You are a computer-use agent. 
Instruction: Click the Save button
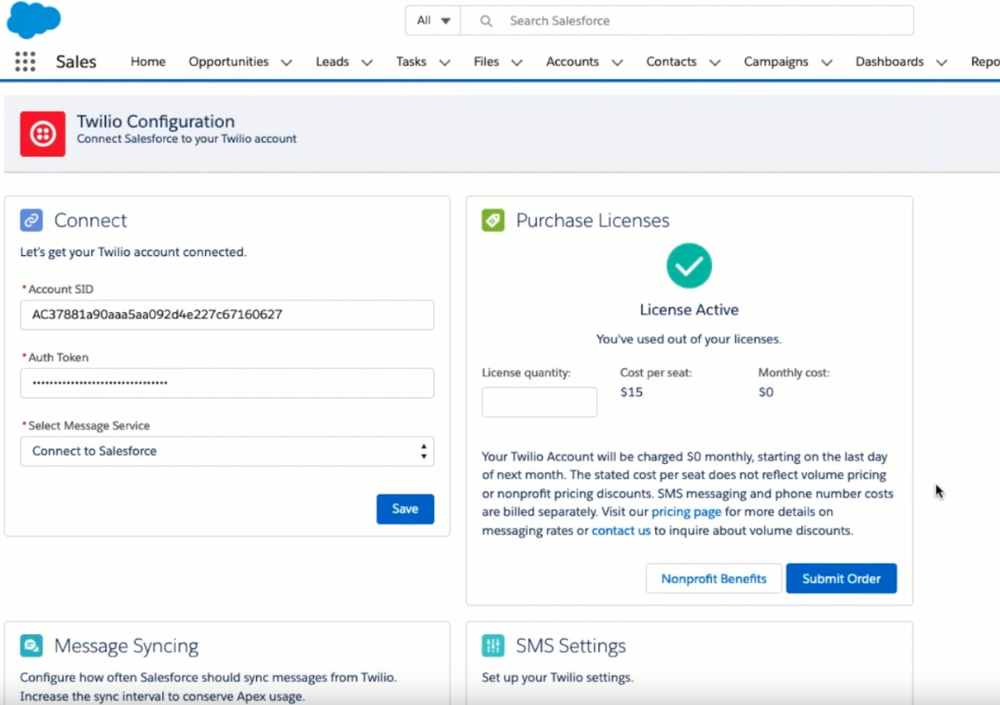(405, 509)
